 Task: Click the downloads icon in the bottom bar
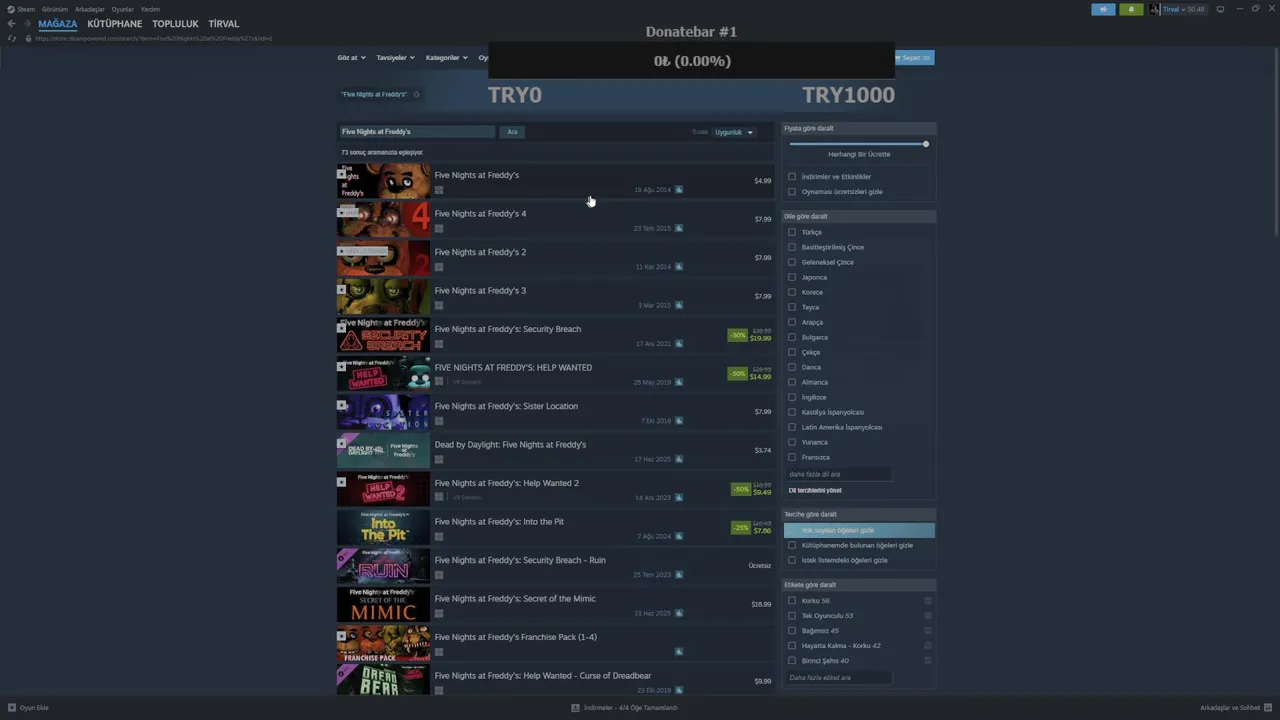click(575, 708)
